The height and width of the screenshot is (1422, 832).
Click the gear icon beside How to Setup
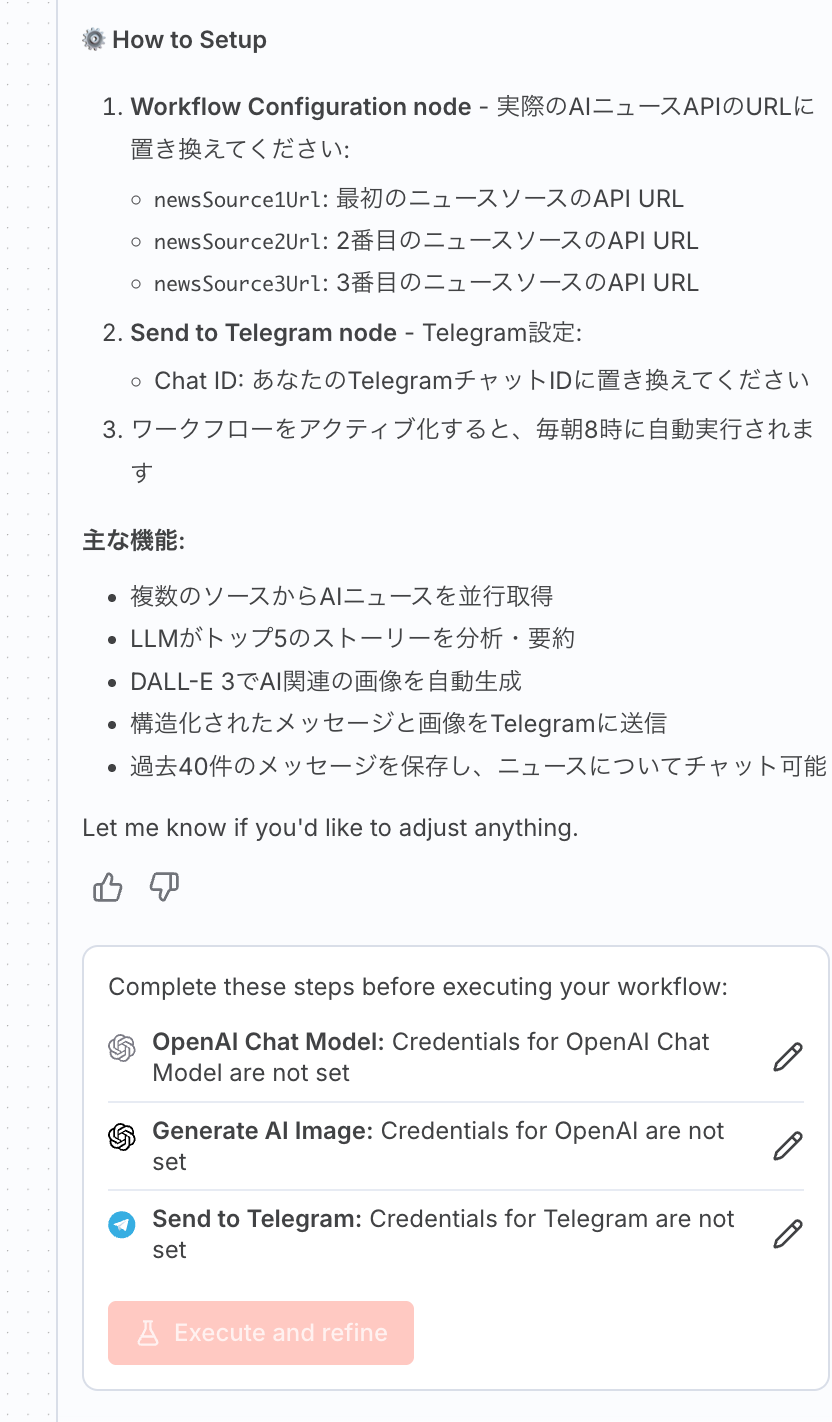tap(94, 40)
